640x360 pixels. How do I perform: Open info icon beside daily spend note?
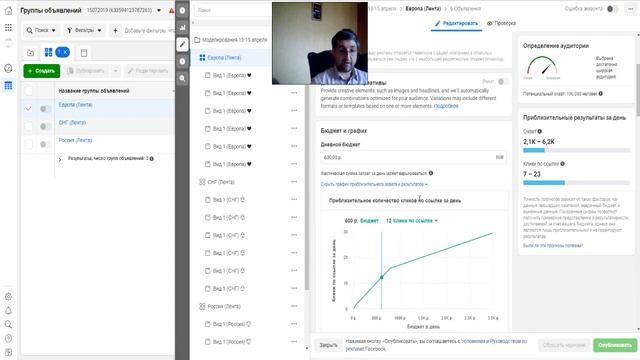431,173
